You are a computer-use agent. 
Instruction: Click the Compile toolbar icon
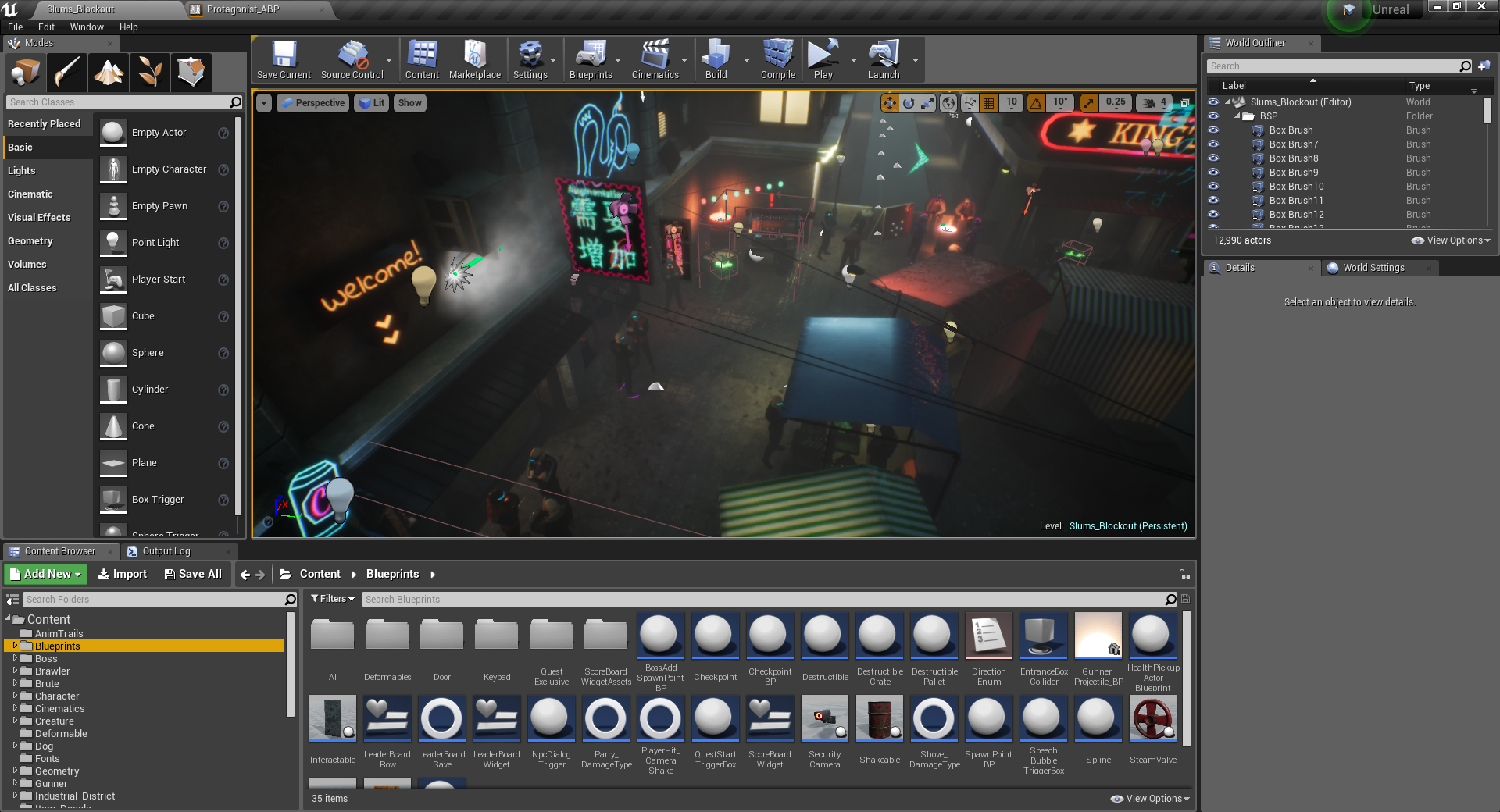[778, 59]
